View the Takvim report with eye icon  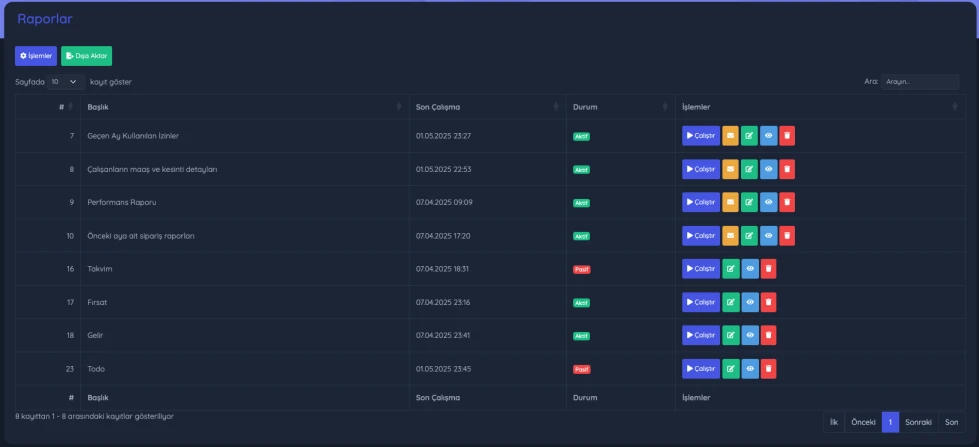coord(750,268)
